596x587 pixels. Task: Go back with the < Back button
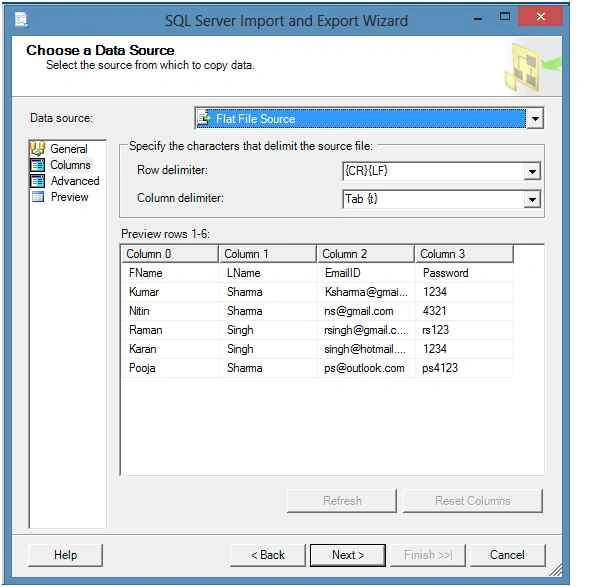click(268, 555)
